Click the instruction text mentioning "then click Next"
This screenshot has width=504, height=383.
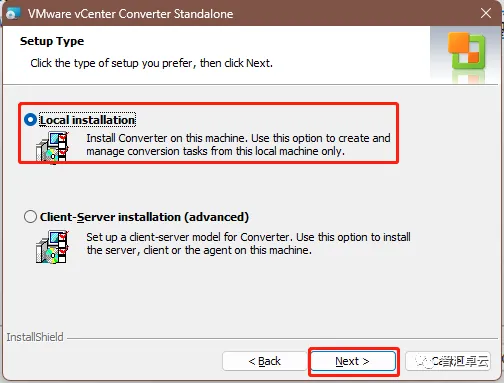coord(152,63)
